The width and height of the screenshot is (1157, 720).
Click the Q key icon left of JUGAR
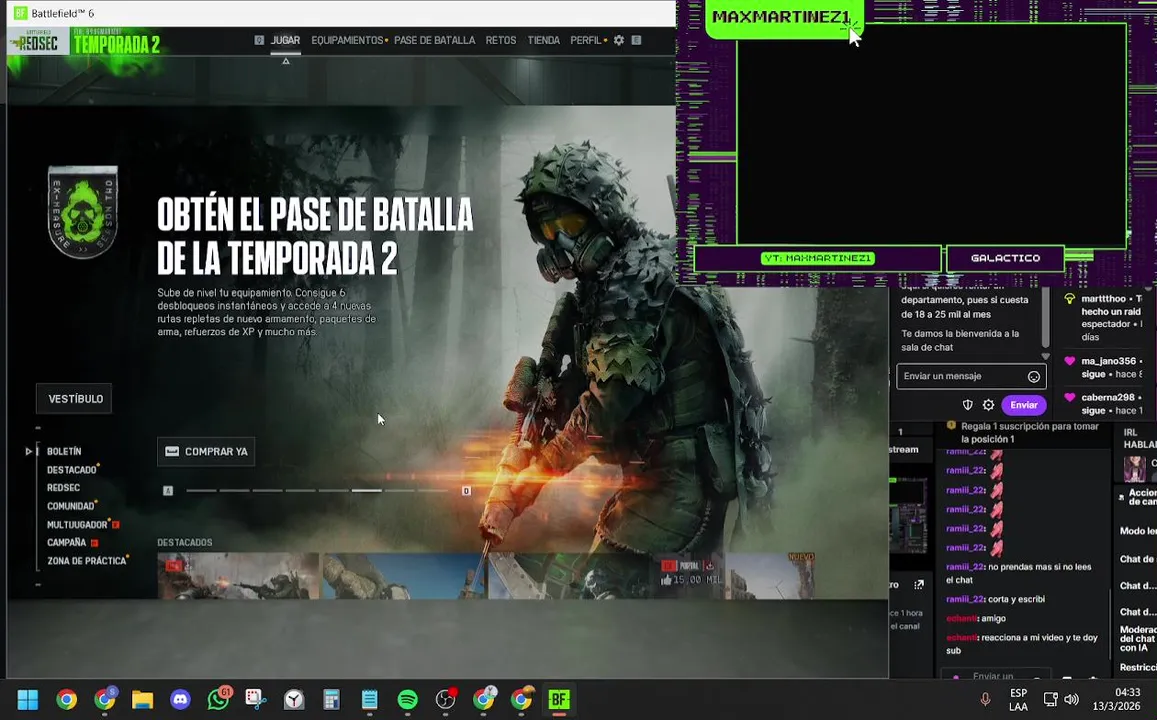[259, 40]
